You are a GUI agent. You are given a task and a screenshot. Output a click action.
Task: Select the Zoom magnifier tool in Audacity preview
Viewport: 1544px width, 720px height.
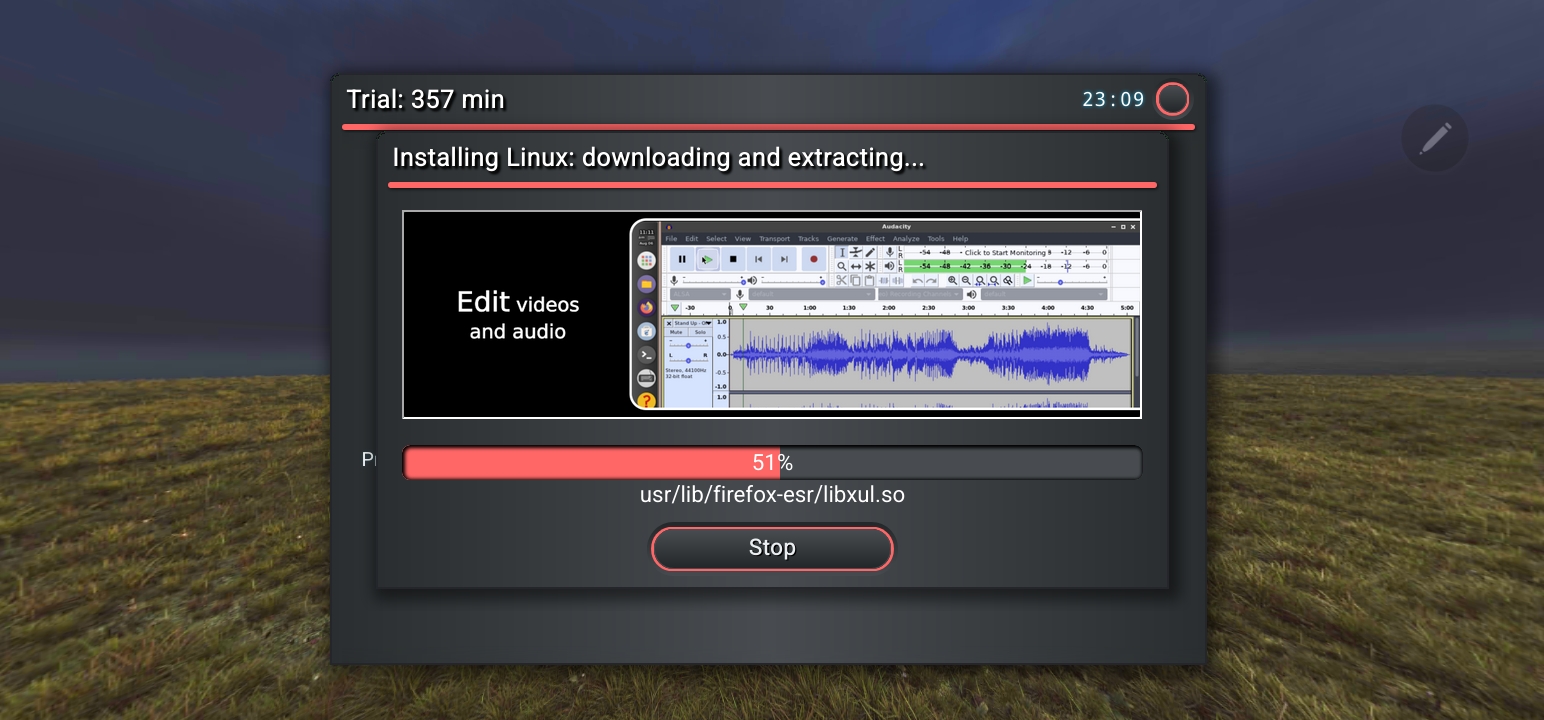[842, 267]
